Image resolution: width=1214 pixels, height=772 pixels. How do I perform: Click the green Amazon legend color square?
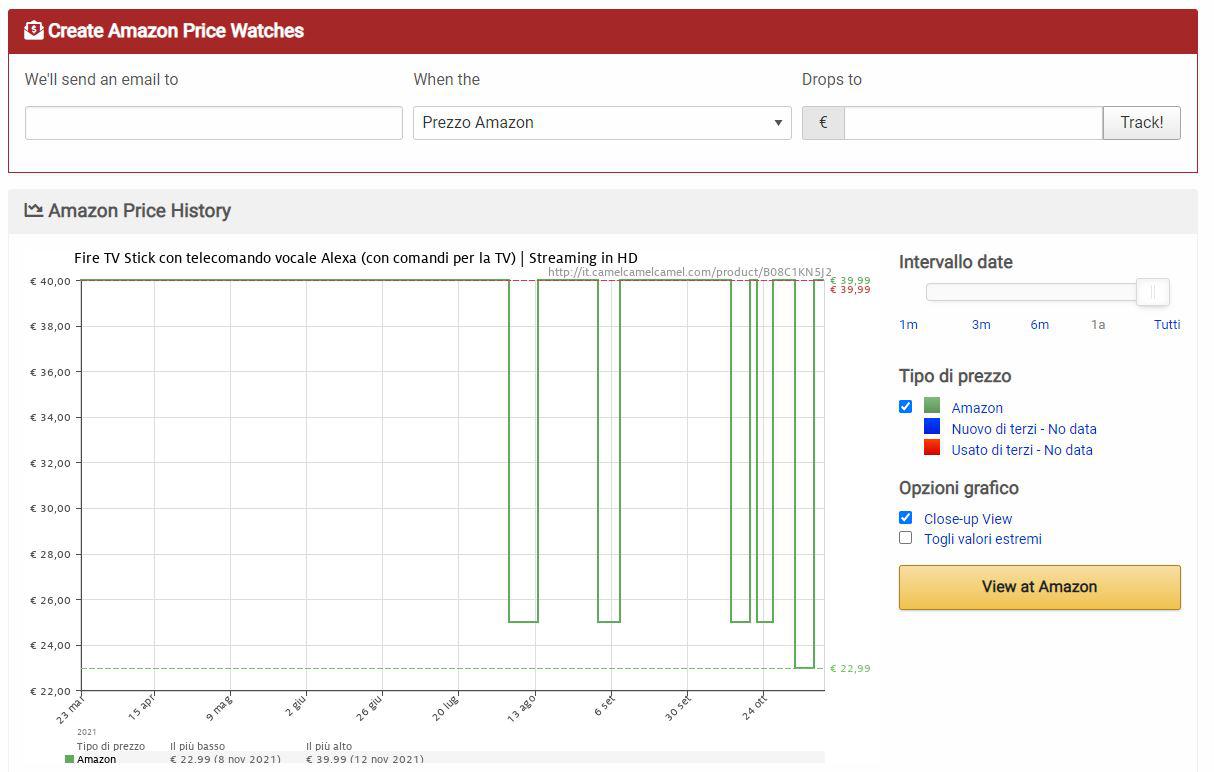point(932,406)
